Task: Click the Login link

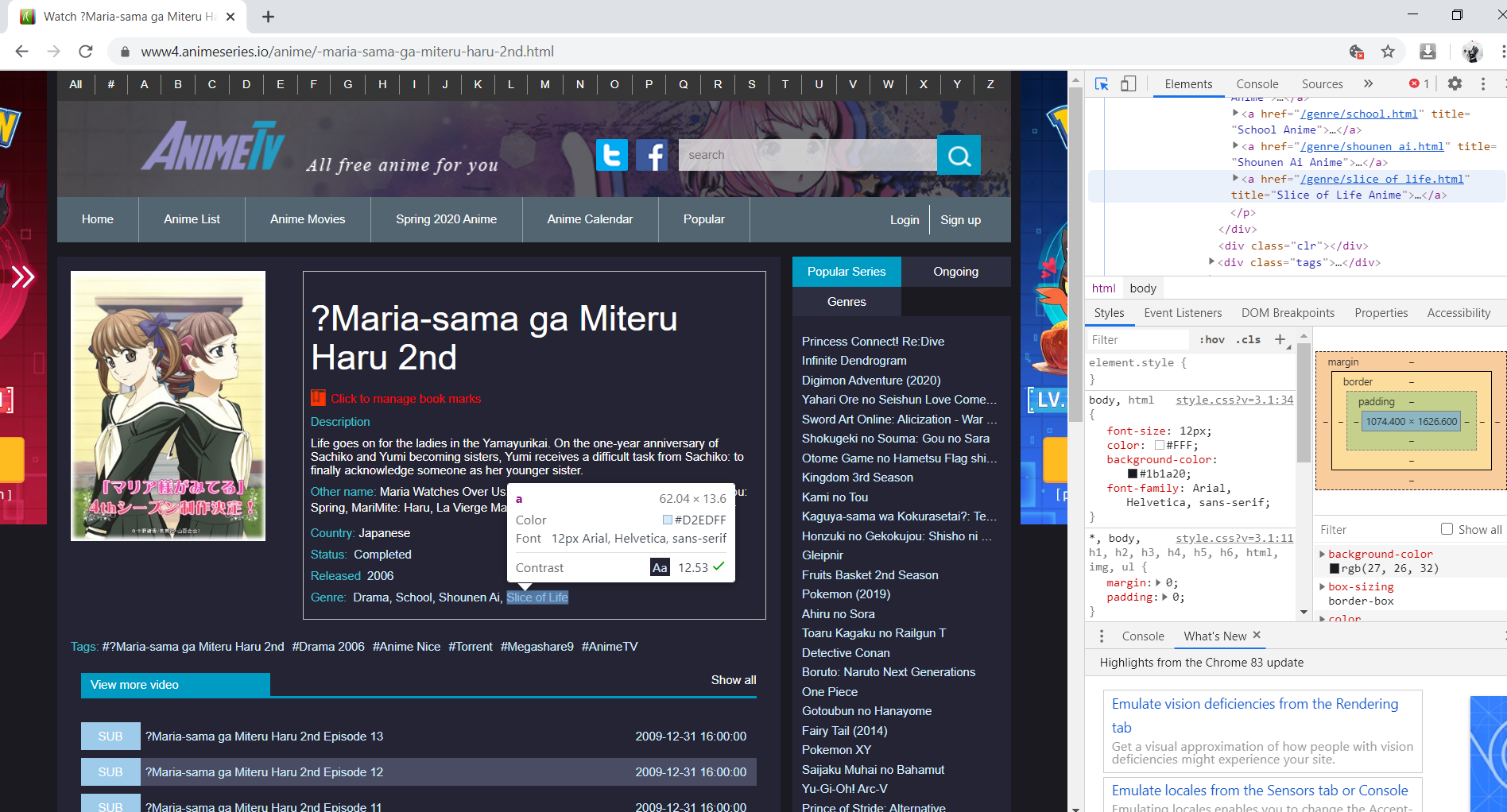Action: pos(905,220)
